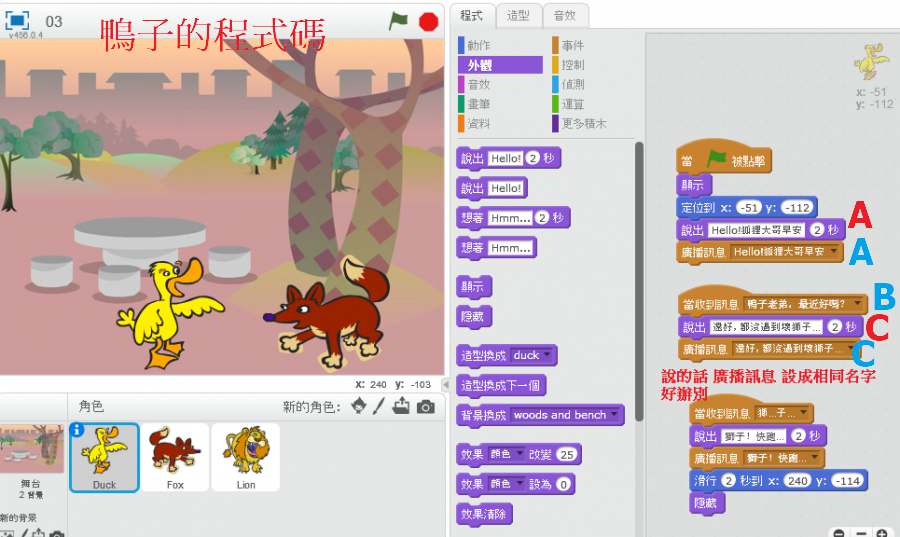
Task: Open backdrop dropdown showing woods and bench
Action: [613, 414]
